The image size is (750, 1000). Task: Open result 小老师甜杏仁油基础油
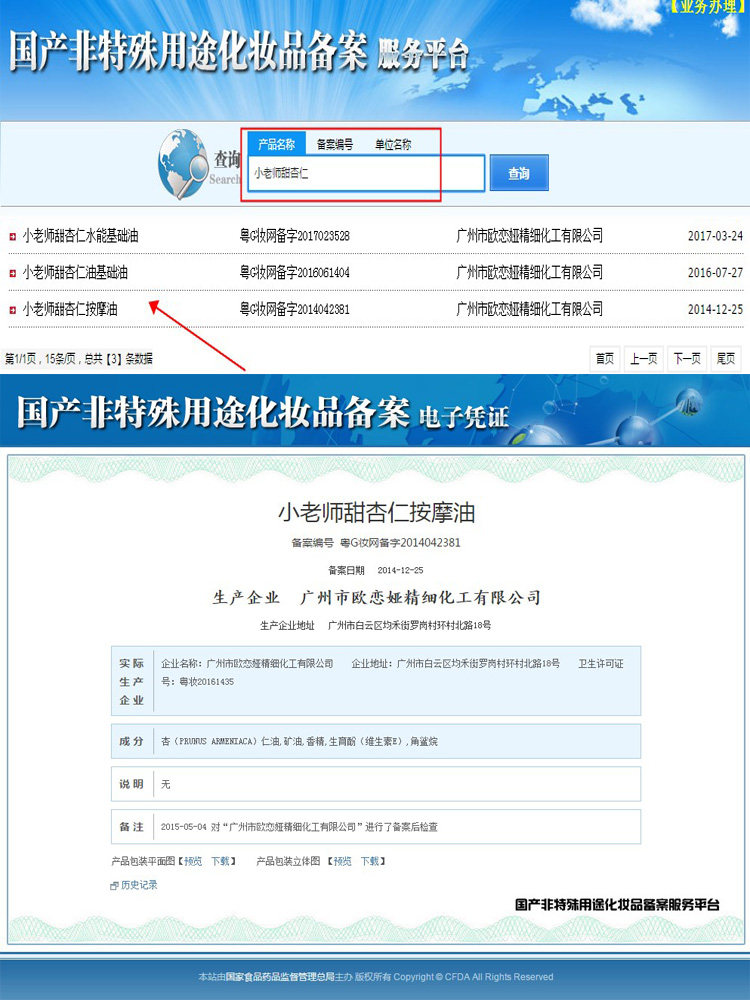coord(75,272)
